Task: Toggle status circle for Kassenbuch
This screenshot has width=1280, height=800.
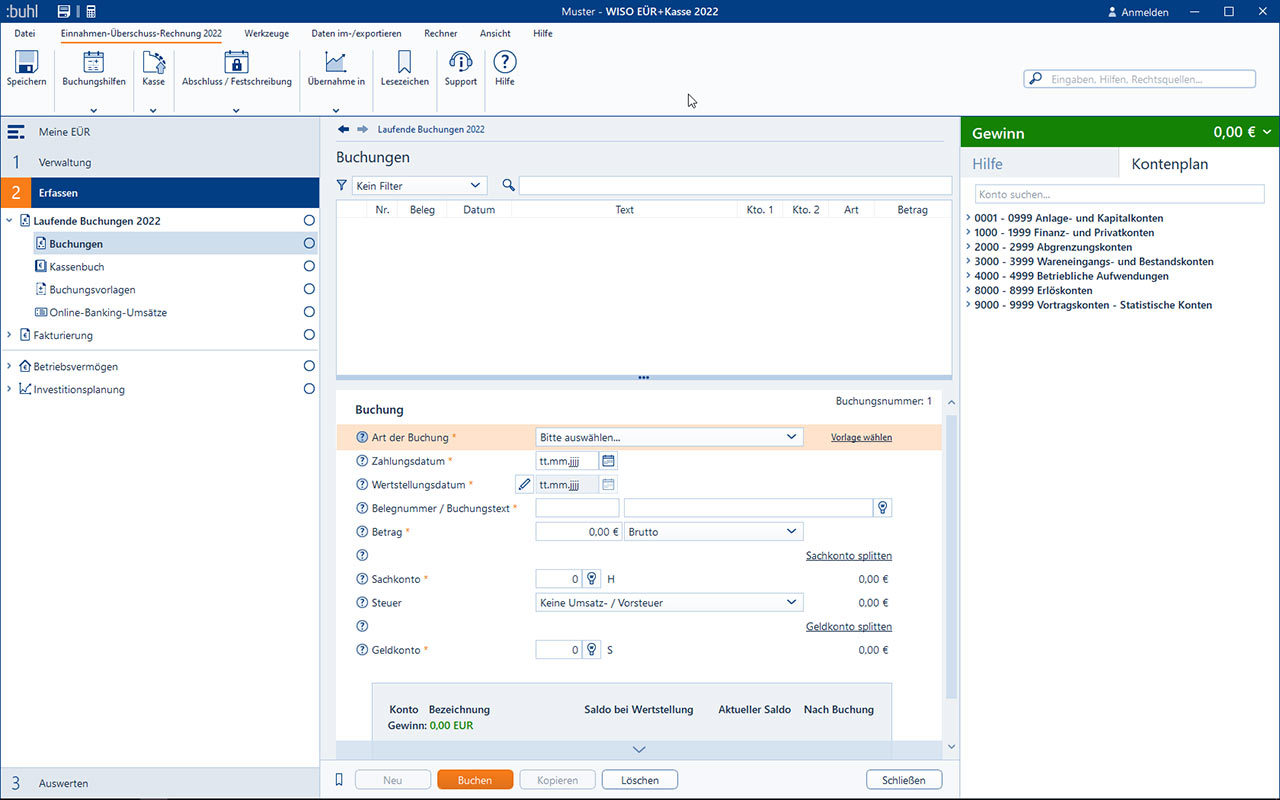Action: point(309,266)
